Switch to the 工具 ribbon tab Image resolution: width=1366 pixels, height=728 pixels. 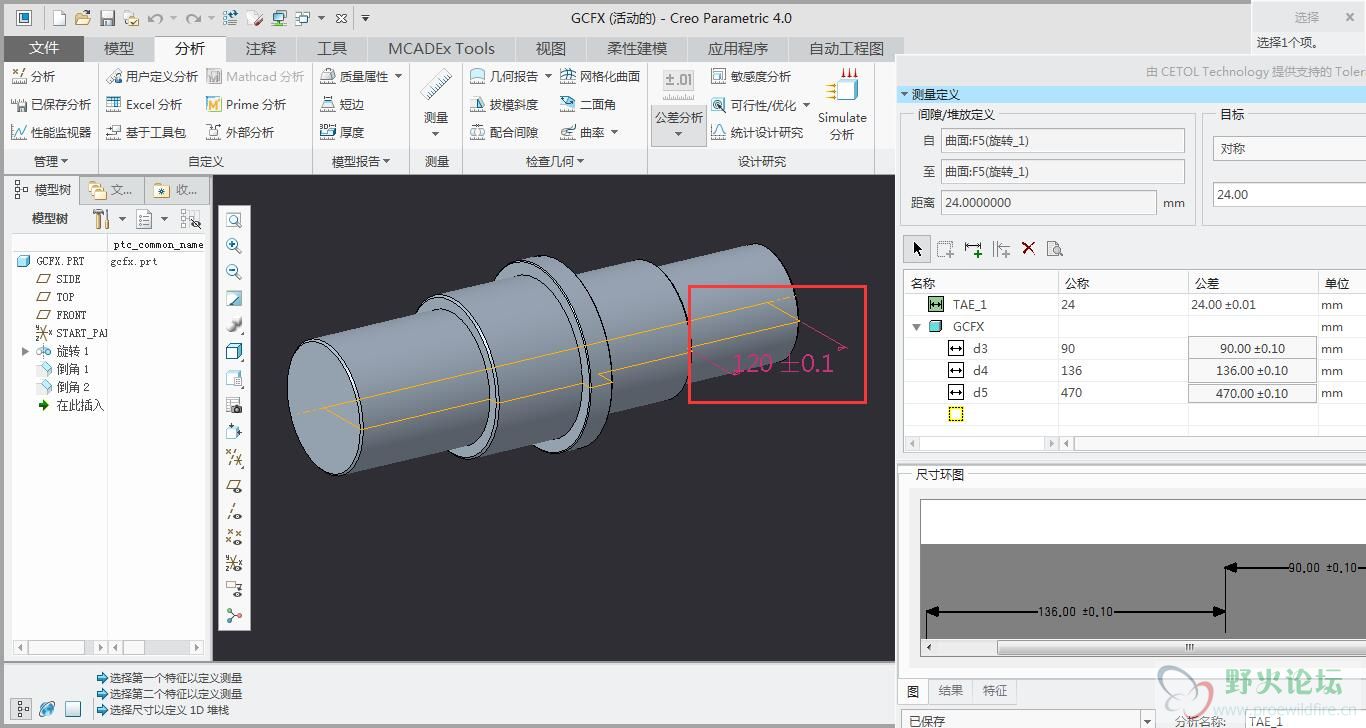(x=332, y=48)
